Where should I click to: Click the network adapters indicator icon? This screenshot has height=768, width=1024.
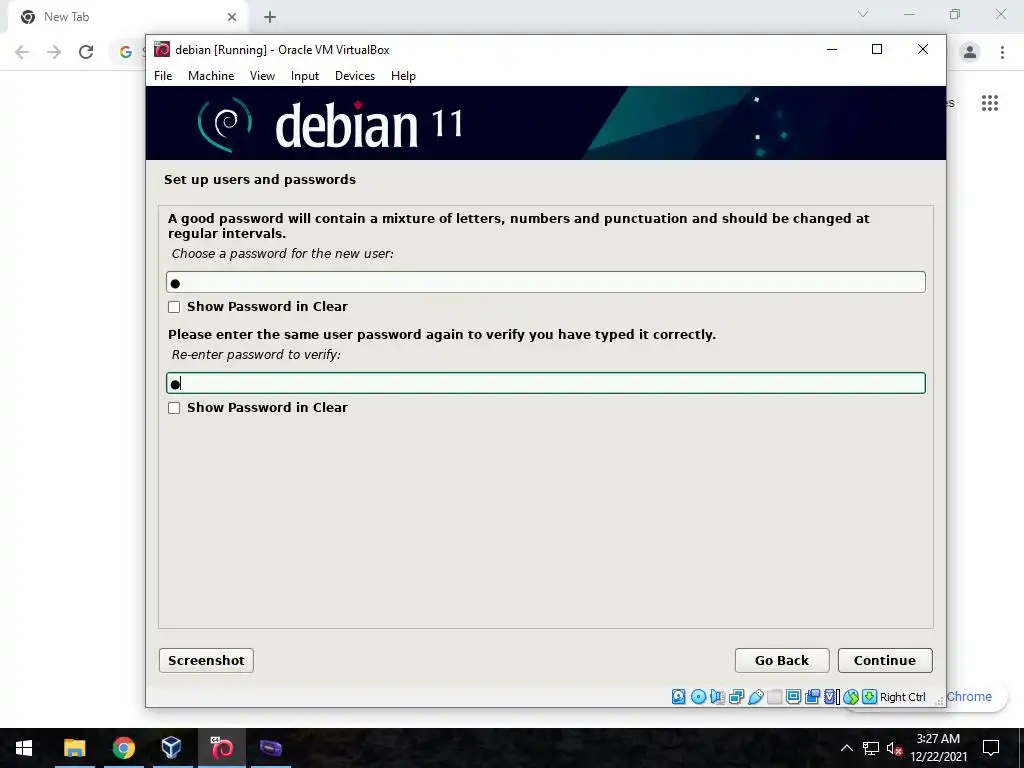[736, 697]
